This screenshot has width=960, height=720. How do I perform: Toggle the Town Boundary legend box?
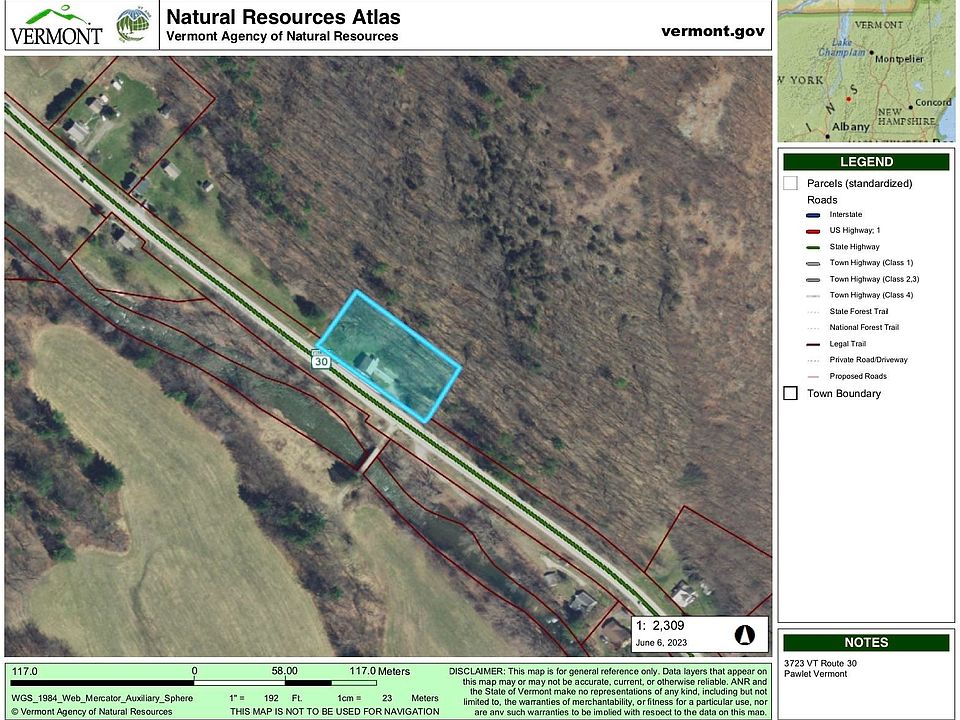(790, 393)
